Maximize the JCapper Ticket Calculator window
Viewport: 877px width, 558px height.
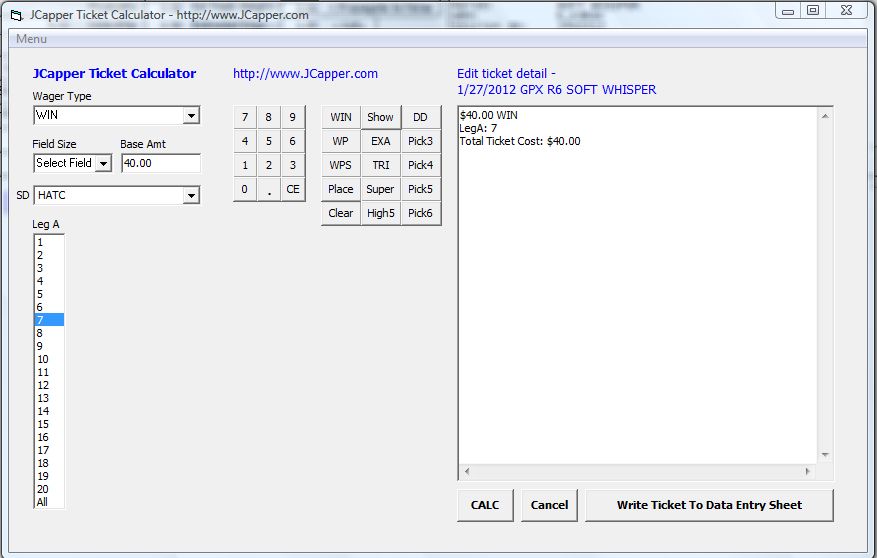(813, 11)
